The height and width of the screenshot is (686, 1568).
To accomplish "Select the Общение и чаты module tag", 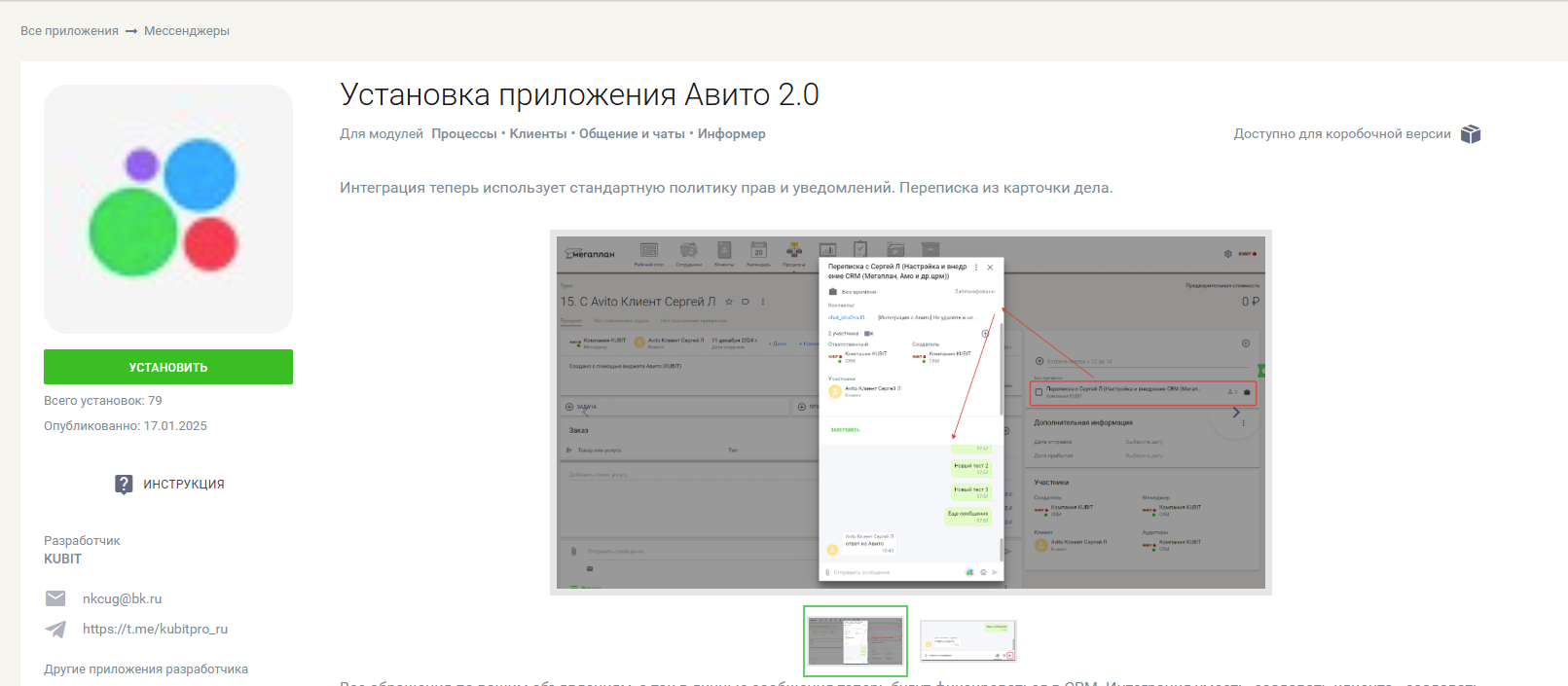I will (x=632, y=134).
